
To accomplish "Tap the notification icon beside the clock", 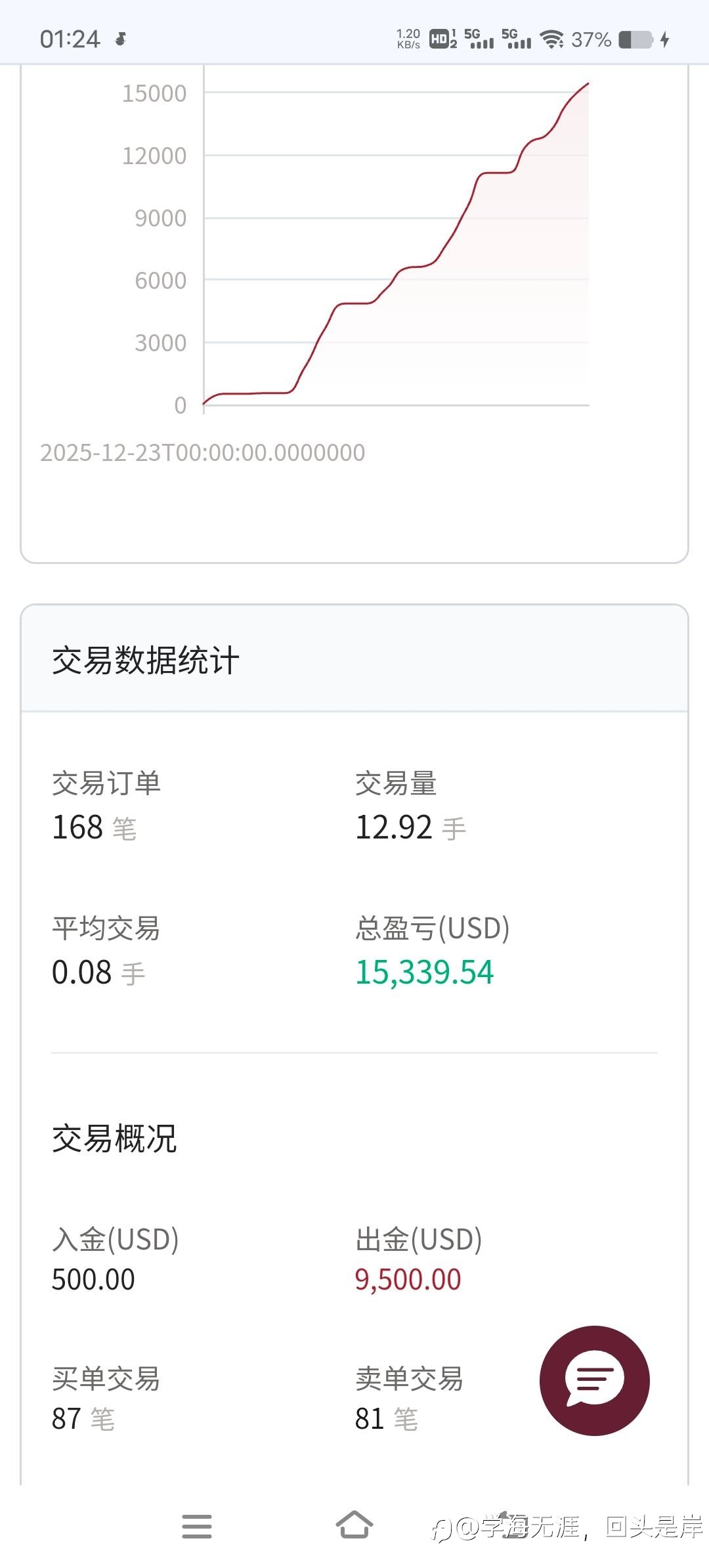I will pyautogui.click(x=121, y=39).
